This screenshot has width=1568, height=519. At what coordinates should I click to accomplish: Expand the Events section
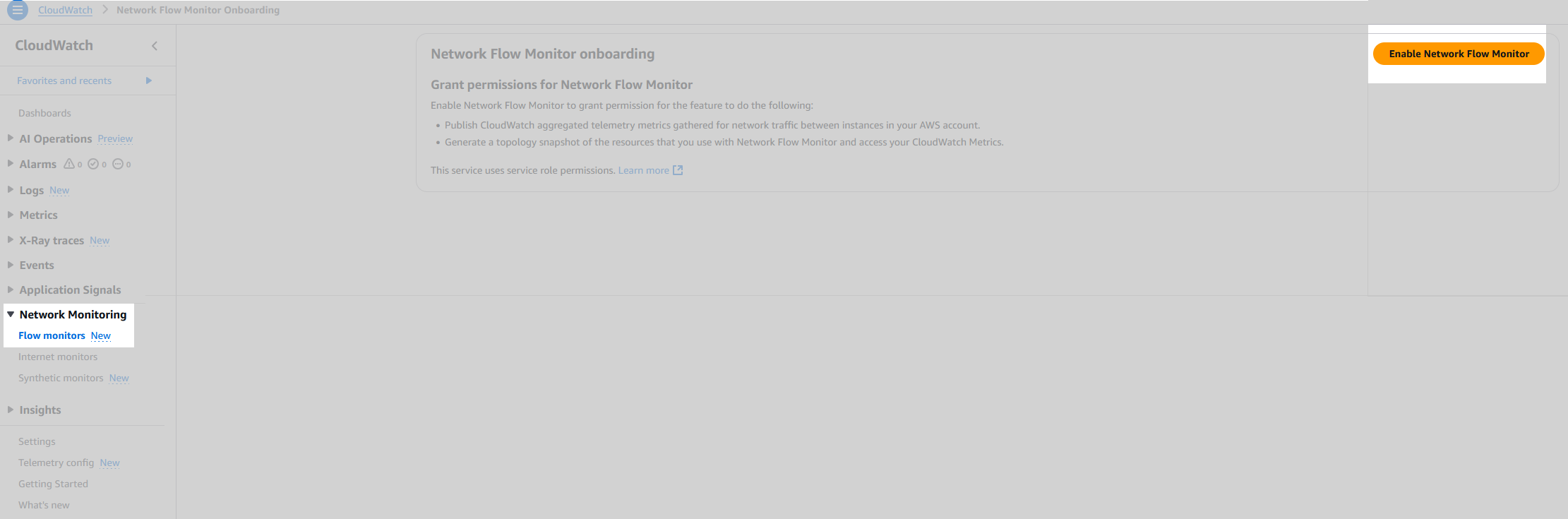pos(11,265)
